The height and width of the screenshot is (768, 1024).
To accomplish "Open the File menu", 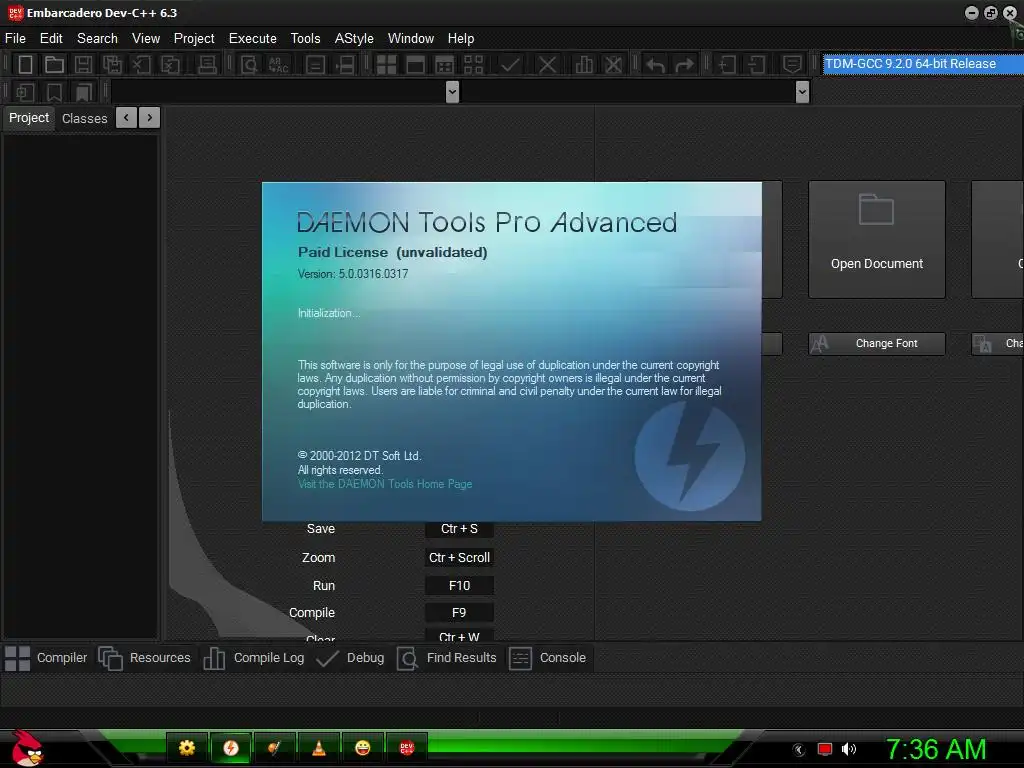I will click(15, 39).
